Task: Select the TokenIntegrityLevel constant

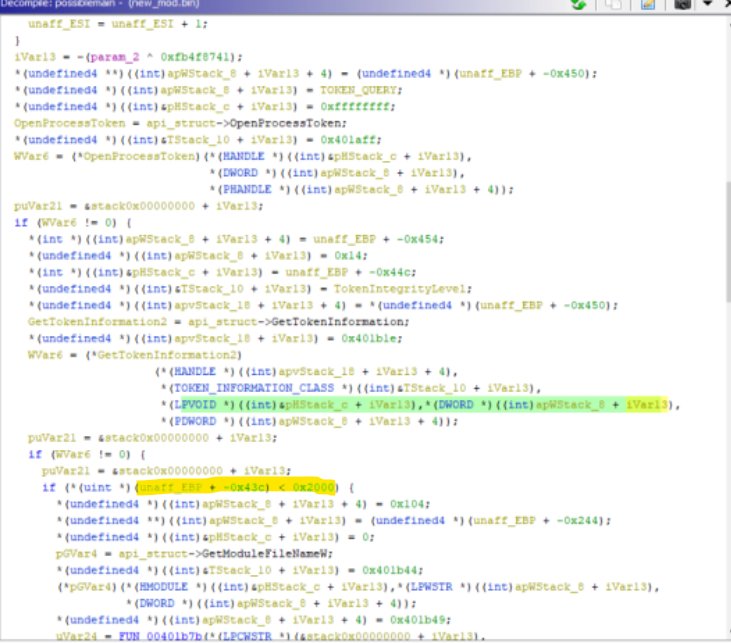Action: (x=399, y=289)
